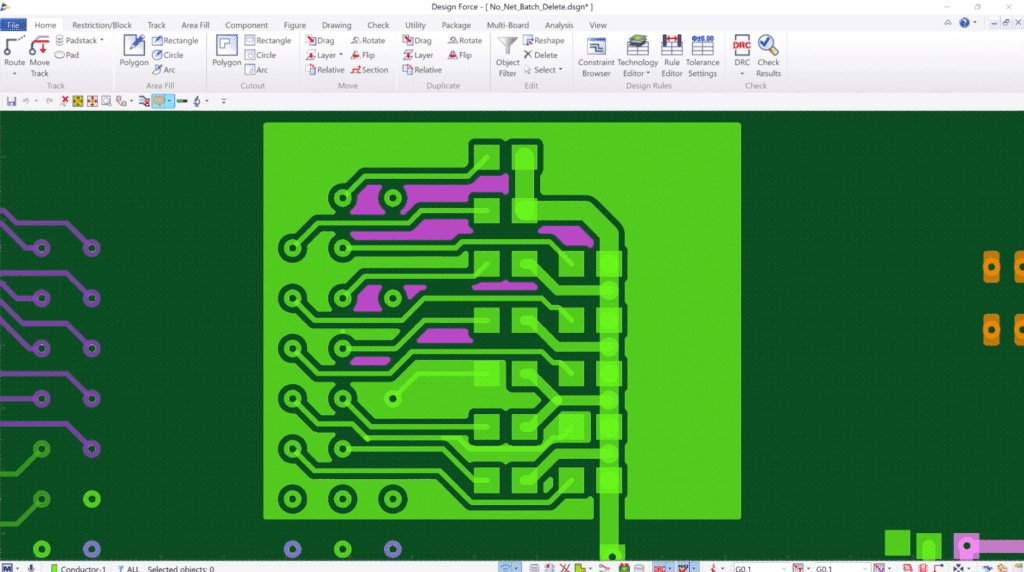Viewport: 1024px width, 572px height.
Task: Expand the DRC button dropdown arrow
Action: [742, 74]
